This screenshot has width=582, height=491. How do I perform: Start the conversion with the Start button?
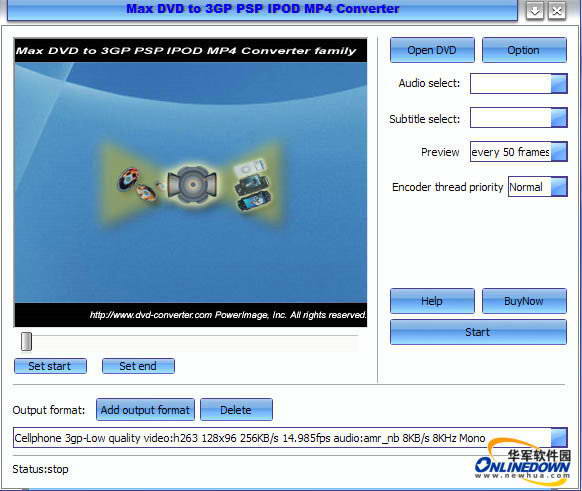[x=478, y=332]
